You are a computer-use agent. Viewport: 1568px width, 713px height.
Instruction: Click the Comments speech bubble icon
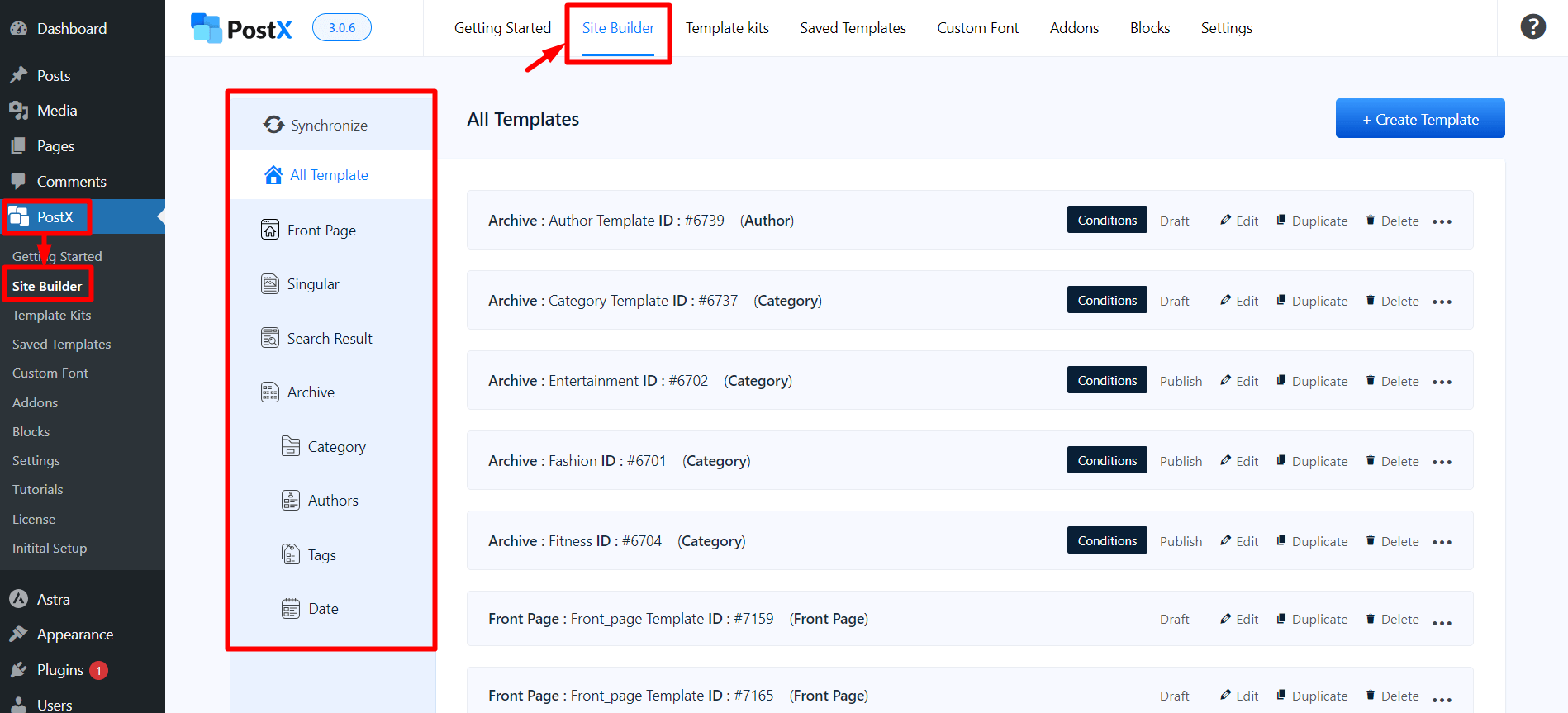[19, 181]
